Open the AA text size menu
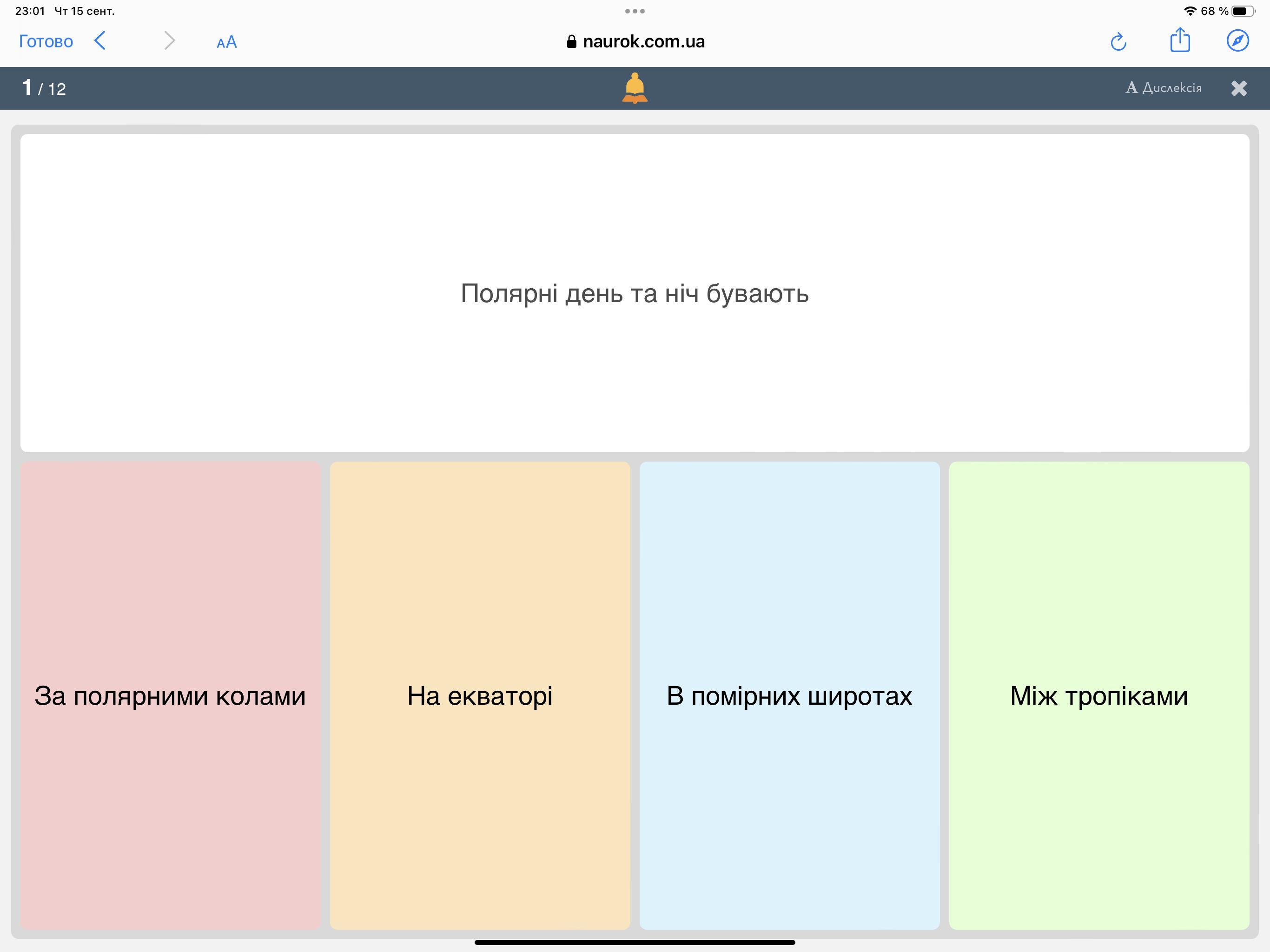 point(227,42)
